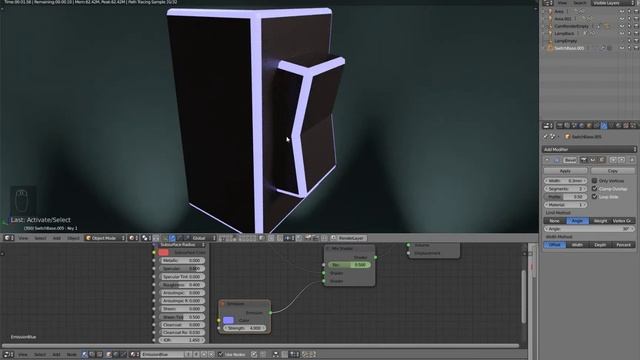Click Mix Shader Fac slider
The height and width of the screenshot is (360, 640).
(x=350, y=265)
